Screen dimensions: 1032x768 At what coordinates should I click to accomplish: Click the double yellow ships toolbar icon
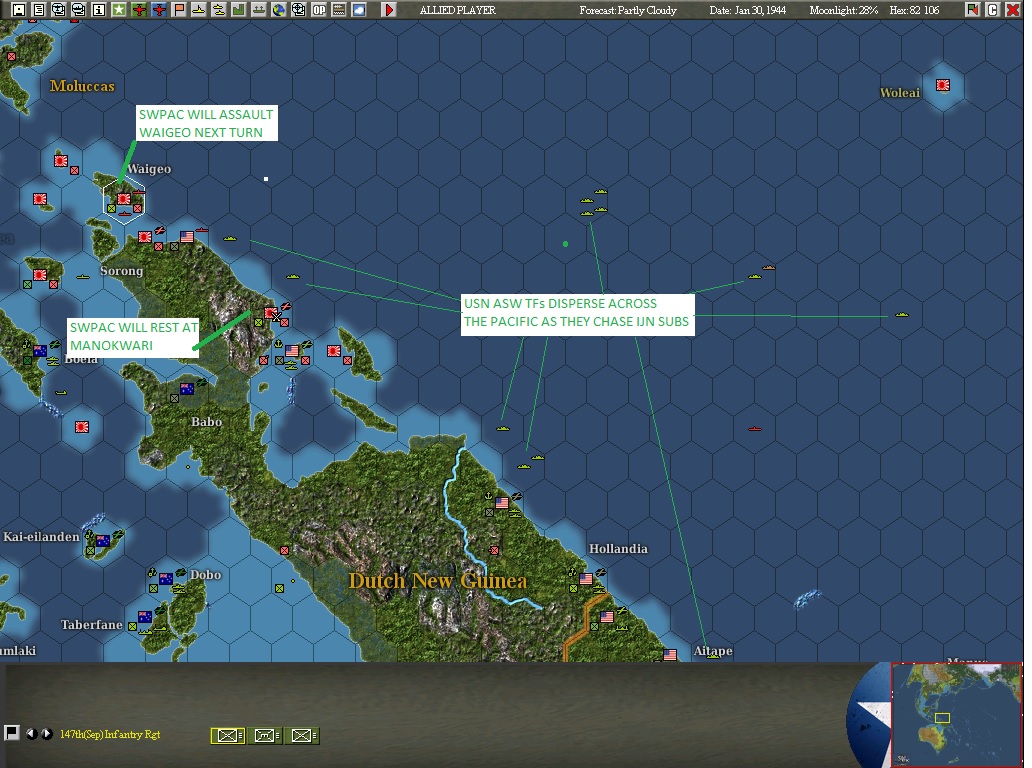click(219, 10)
